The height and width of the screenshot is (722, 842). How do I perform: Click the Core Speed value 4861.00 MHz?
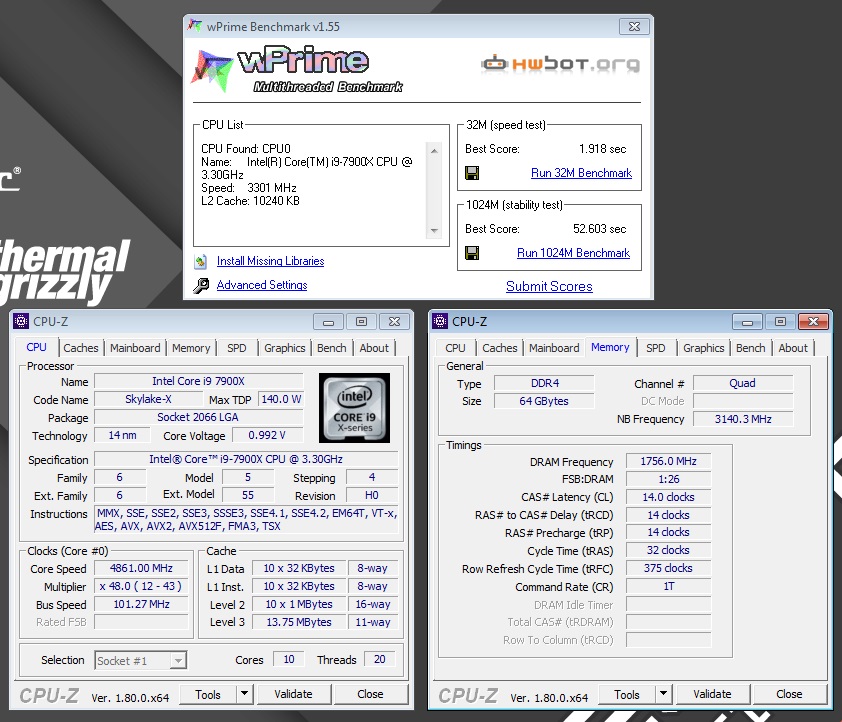(141, 568)
